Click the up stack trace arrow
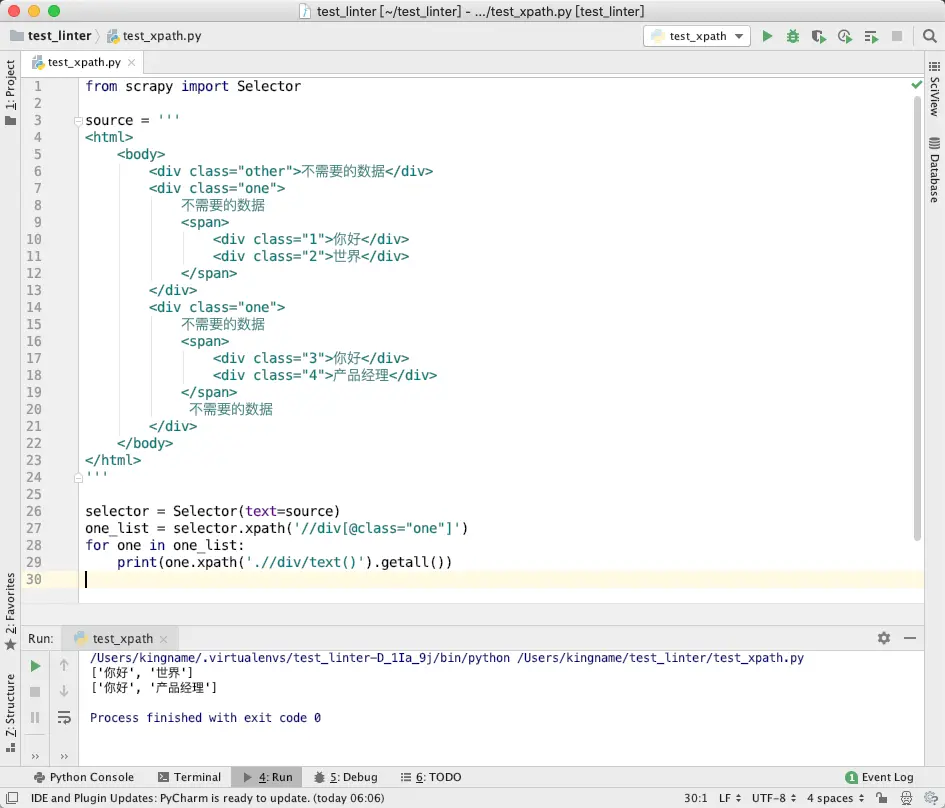 click(64, 665)
